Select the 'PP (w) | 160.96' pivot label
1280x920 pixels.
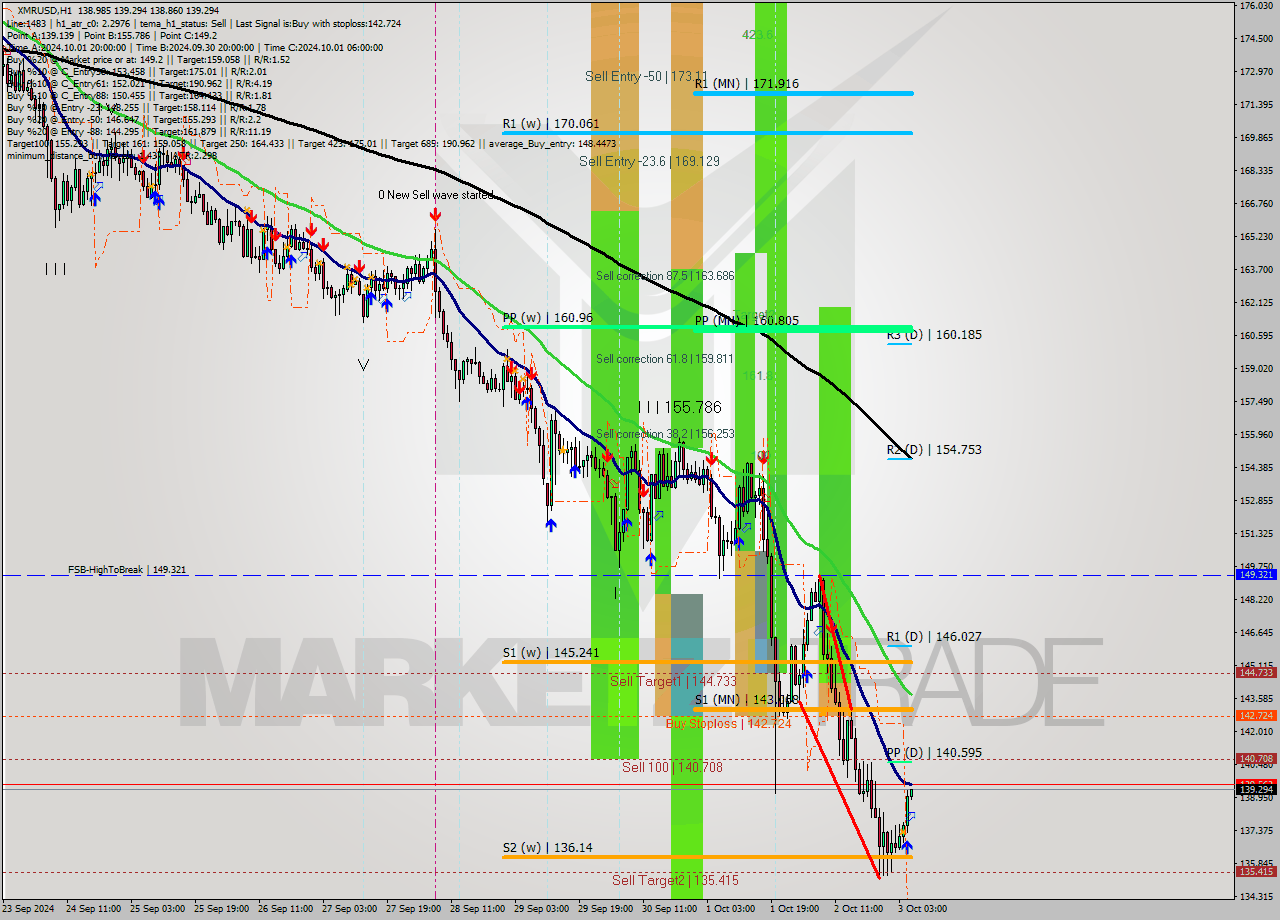point(548,318)
